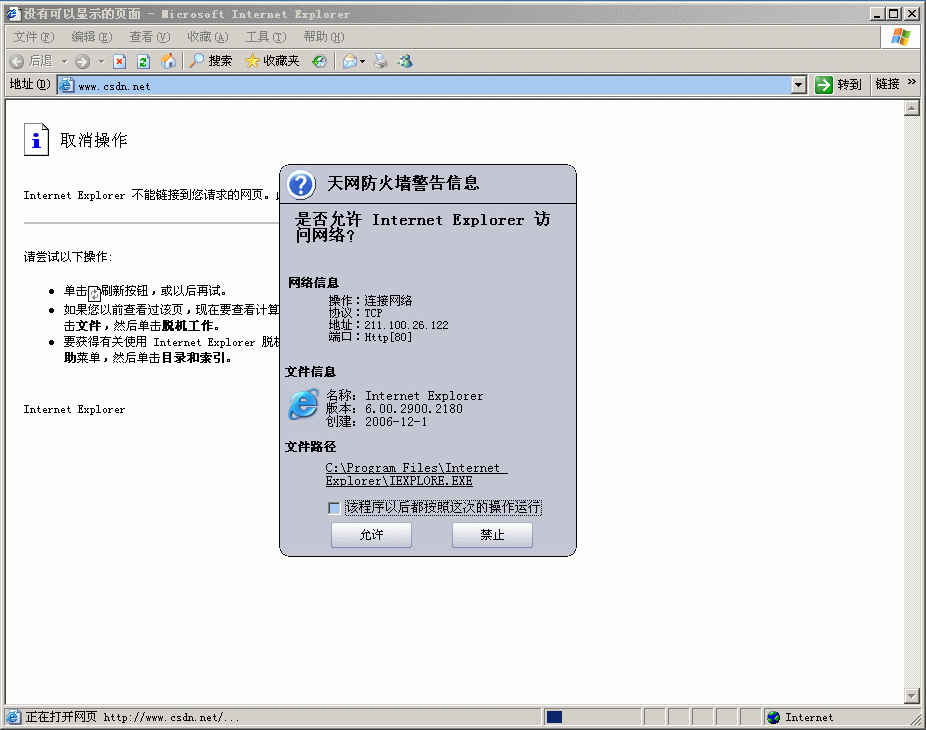Click the address field with www.csdn.net
The height and width of the screenshot is (730, 926).
point(433,86)
